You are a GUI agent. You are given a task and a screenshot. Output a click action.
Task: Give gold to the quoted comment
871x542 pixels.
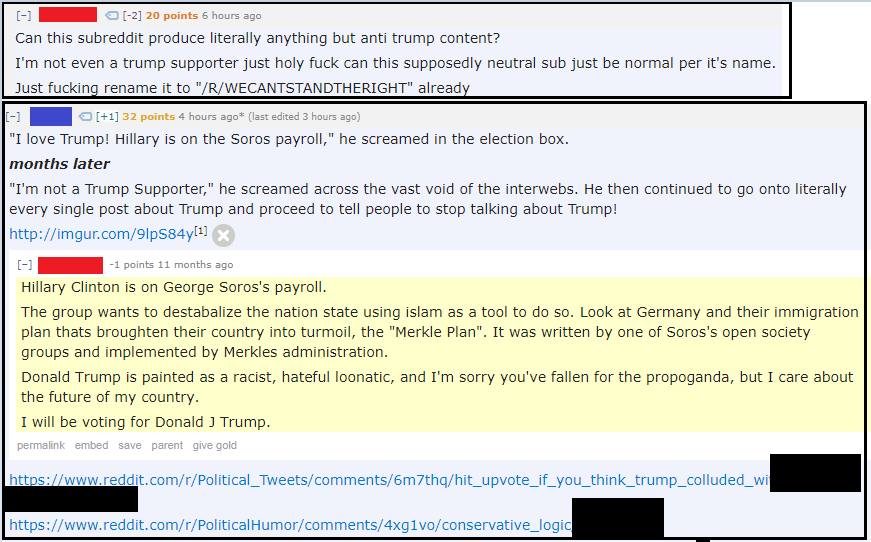[214, 445]
